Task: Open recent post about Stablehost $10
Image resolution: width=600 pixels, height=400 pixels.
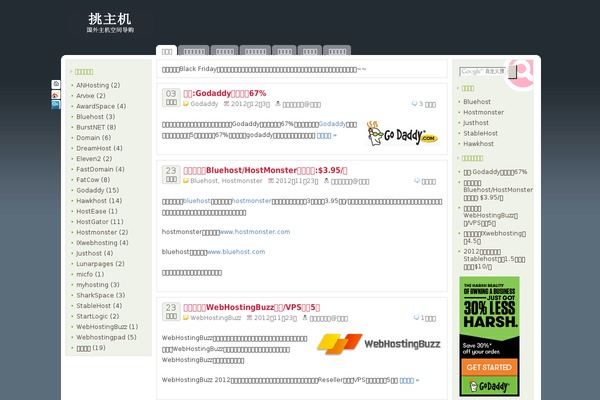Action: point(494,259)
